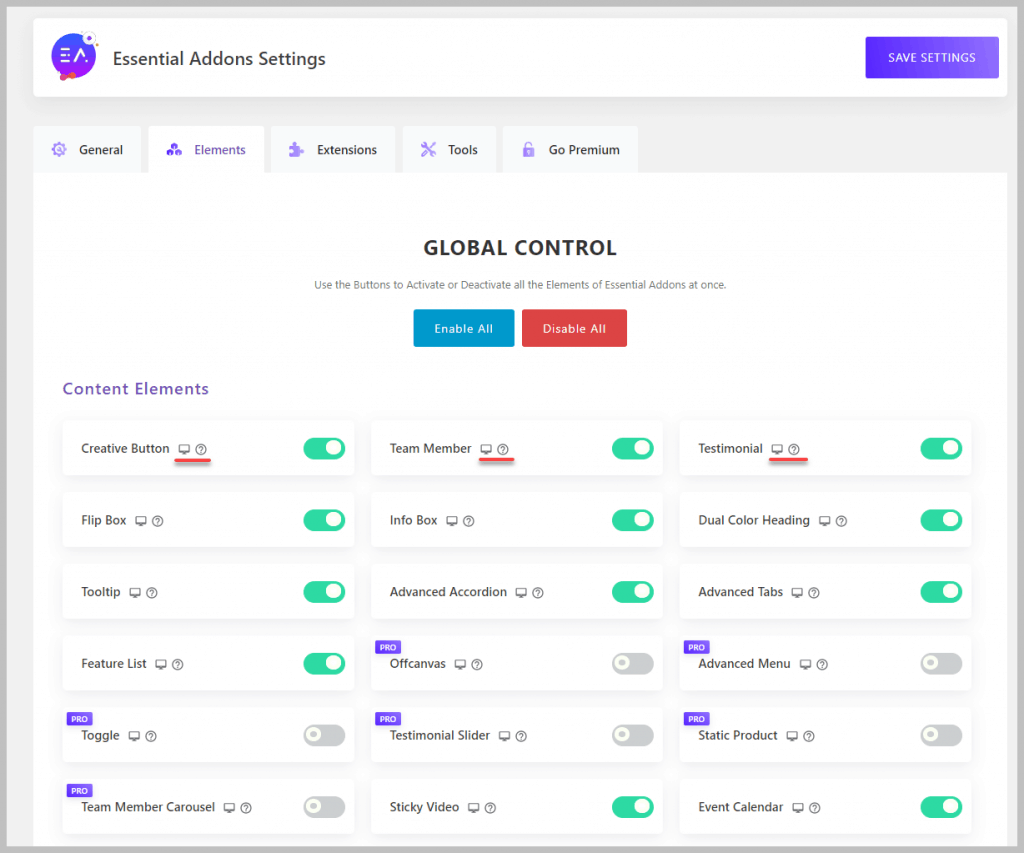Click the PRO badge on Offcanvas
The width and height of the screenshot is (1024, 853).
click(x=388, y=647)
